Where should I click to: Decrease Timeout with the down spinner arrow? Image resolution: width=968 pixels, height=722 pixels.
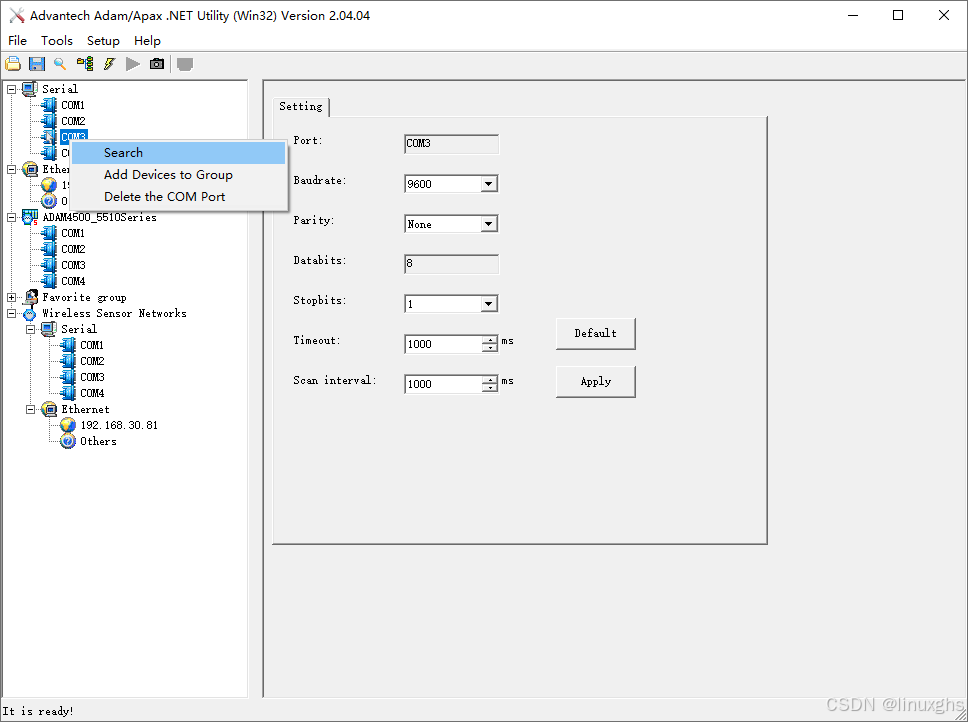point(490,348)
